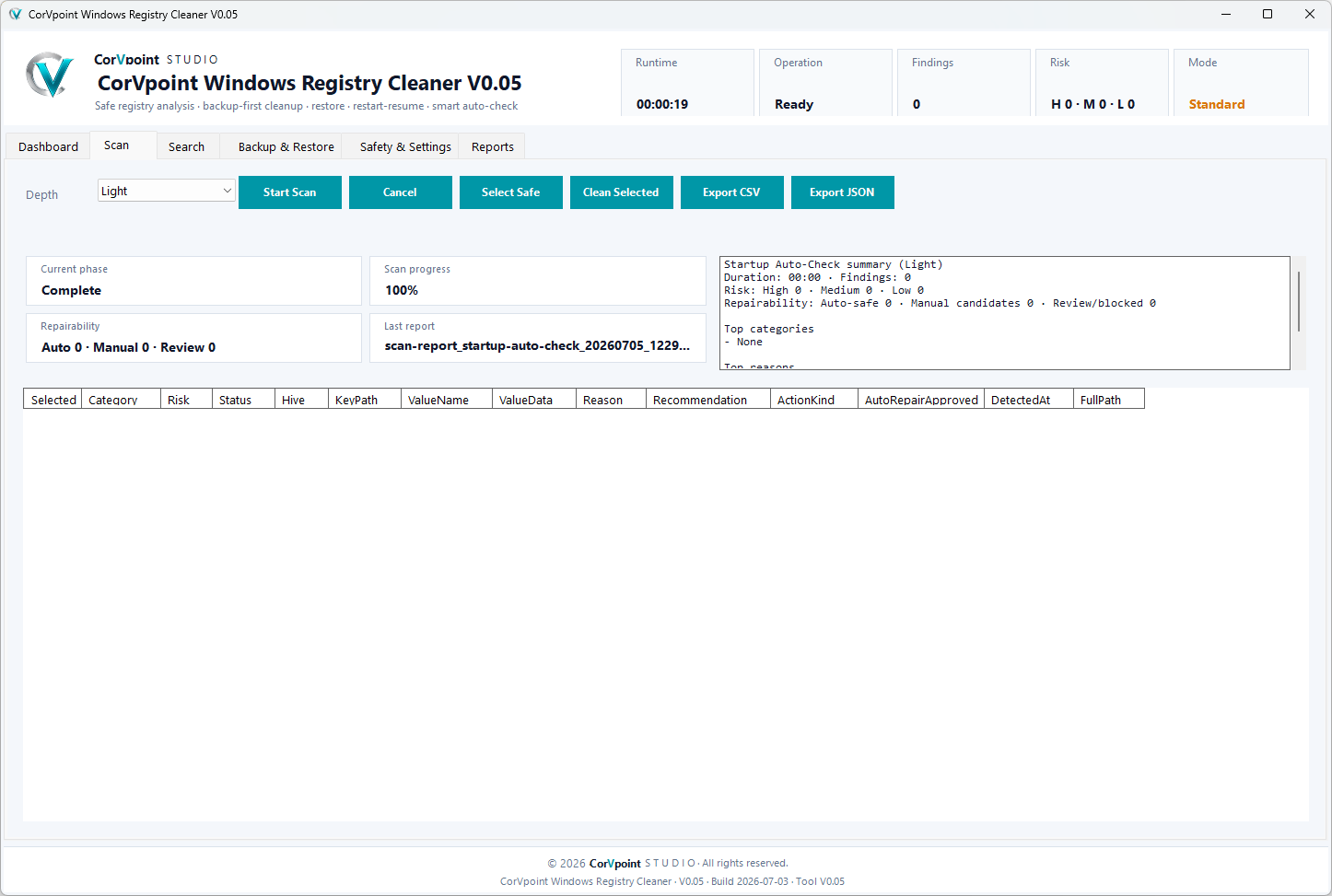Click the Scan progress value 100%

coord(402,290)
